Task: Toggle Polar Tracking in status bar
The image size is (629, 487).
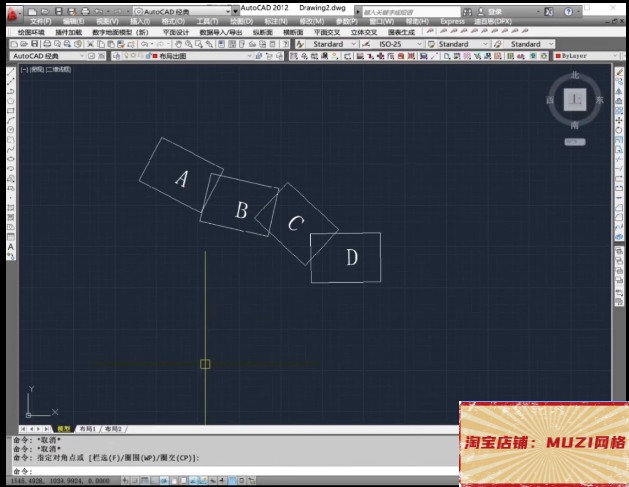Action: tap(164, 480)
